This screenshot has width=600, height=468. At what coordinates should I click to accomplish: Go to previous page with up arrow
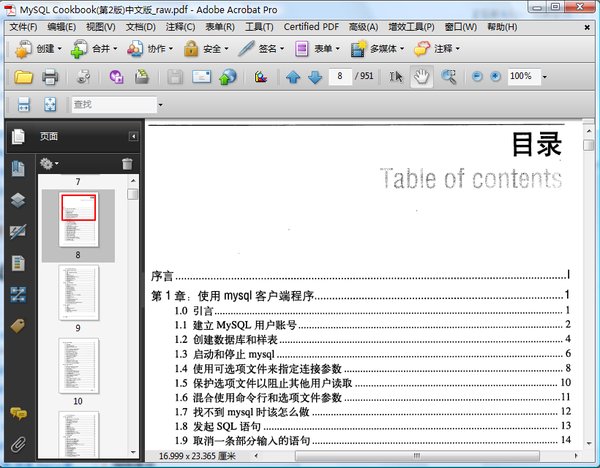(x=293, y=77)
